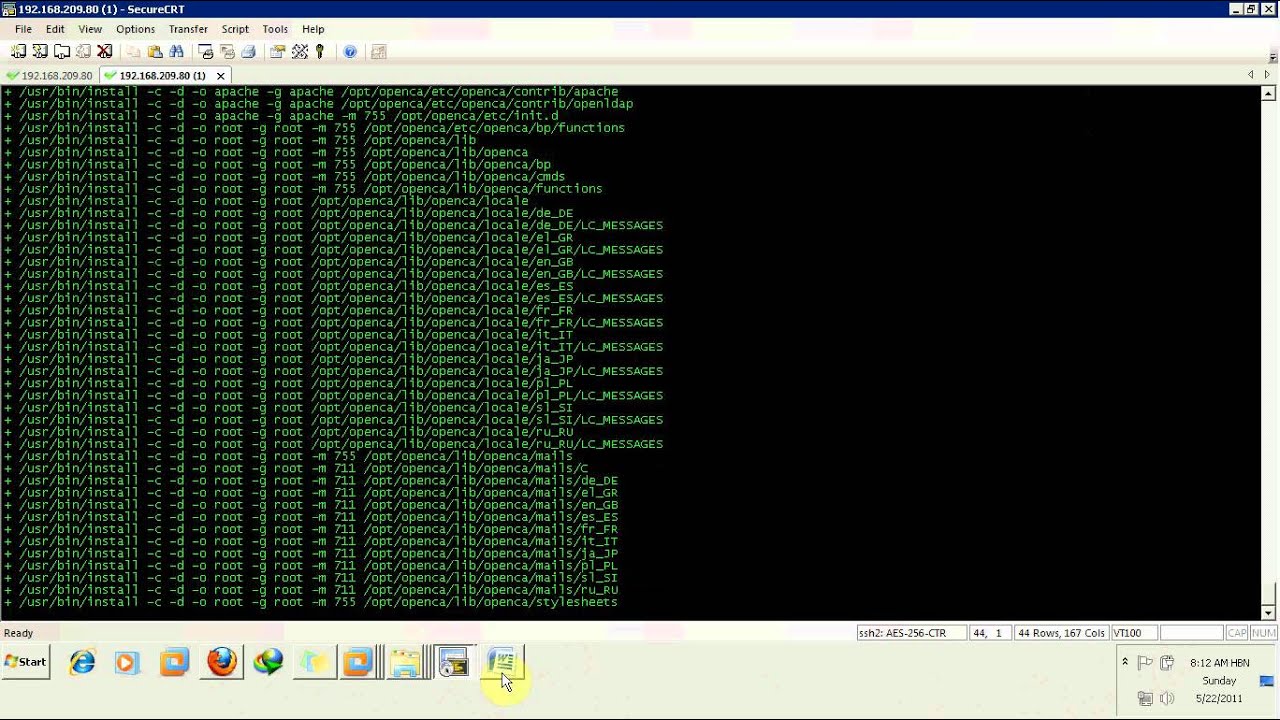The height and width of the screenshot is (720, 1280).
Task: Click the Action Center flag icon
Action: coord(1146,663)
